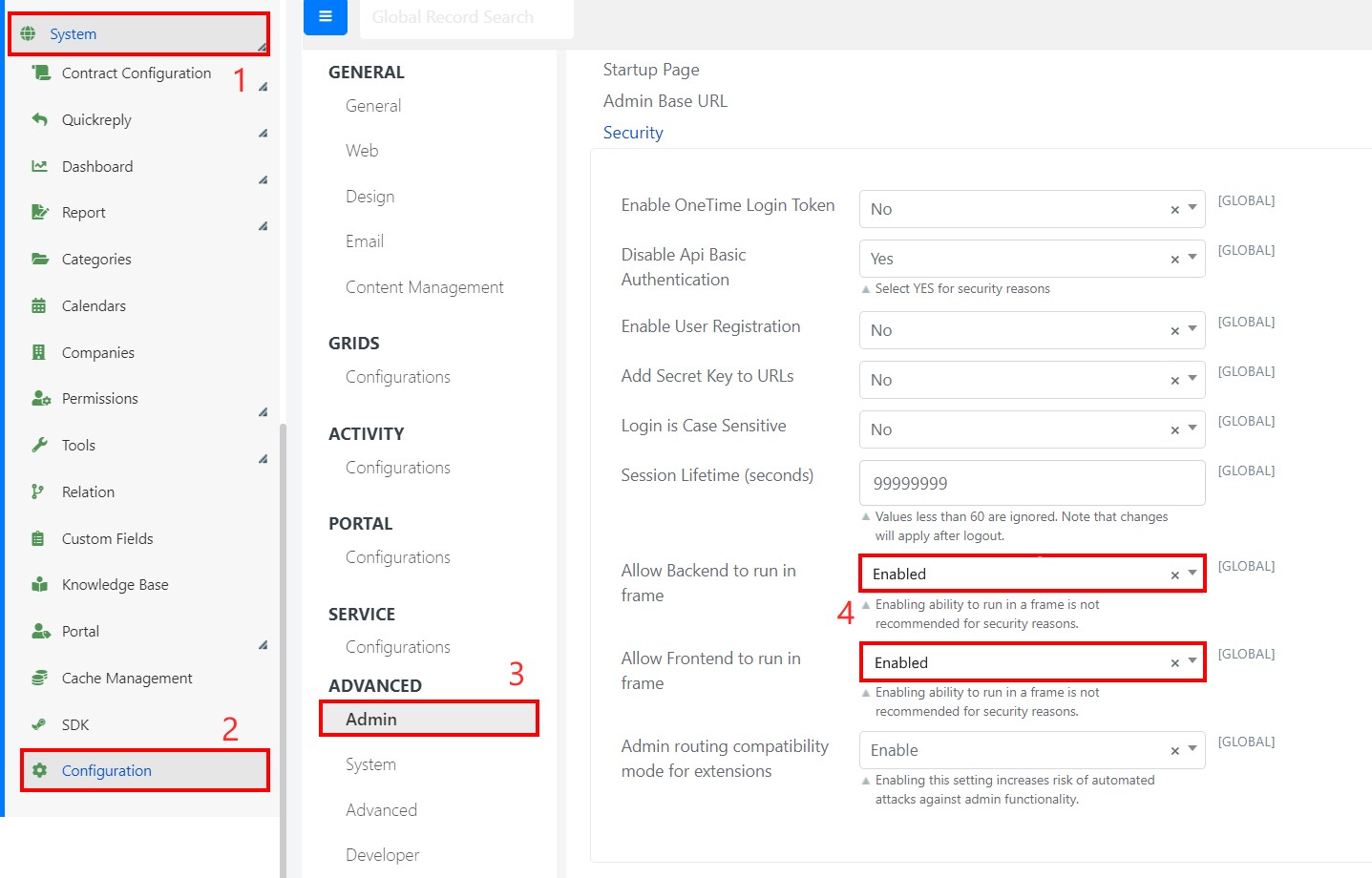Click the Companies building icon

pos(39,352)
